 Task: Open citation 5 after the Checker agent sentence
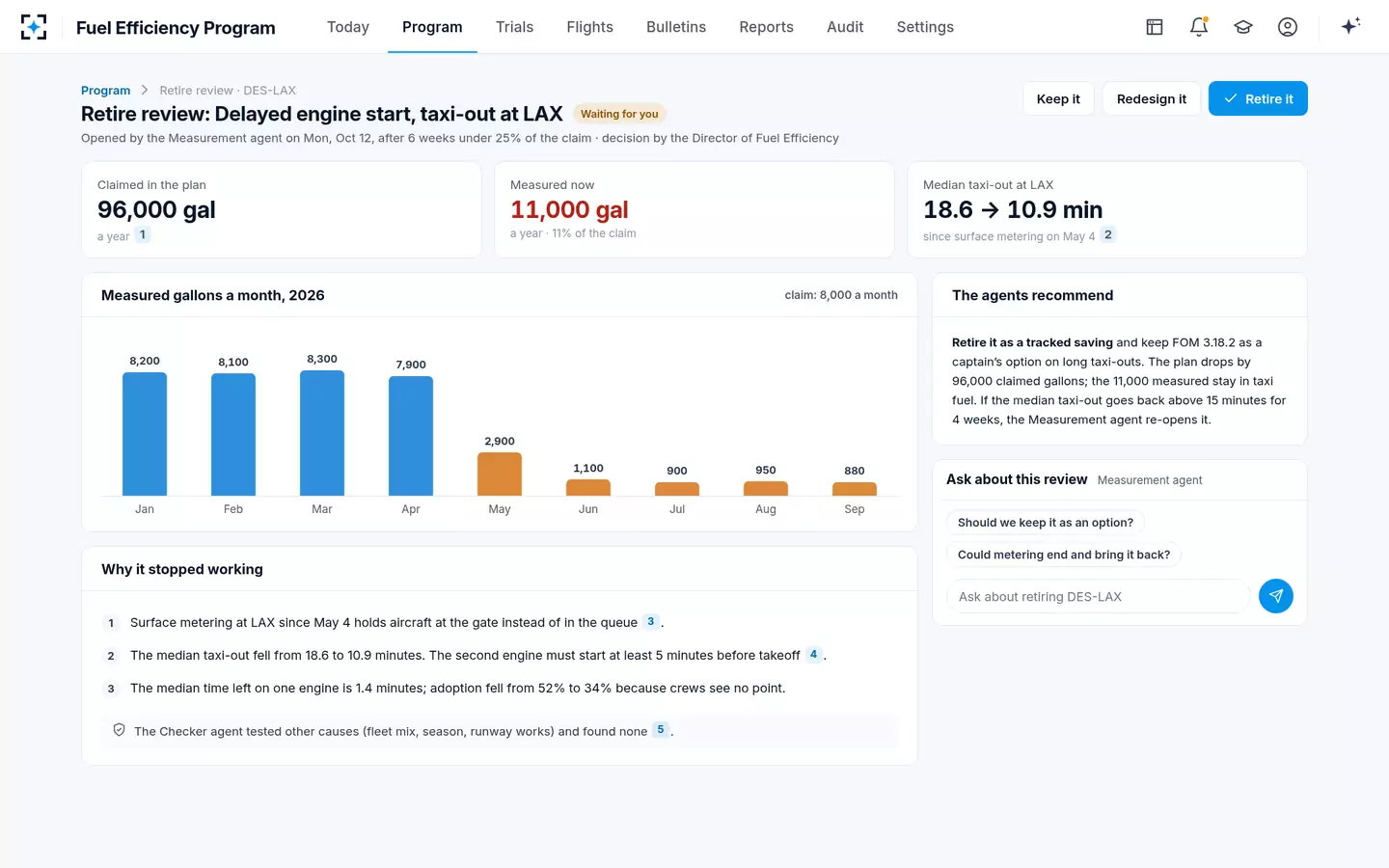point(661,729)
